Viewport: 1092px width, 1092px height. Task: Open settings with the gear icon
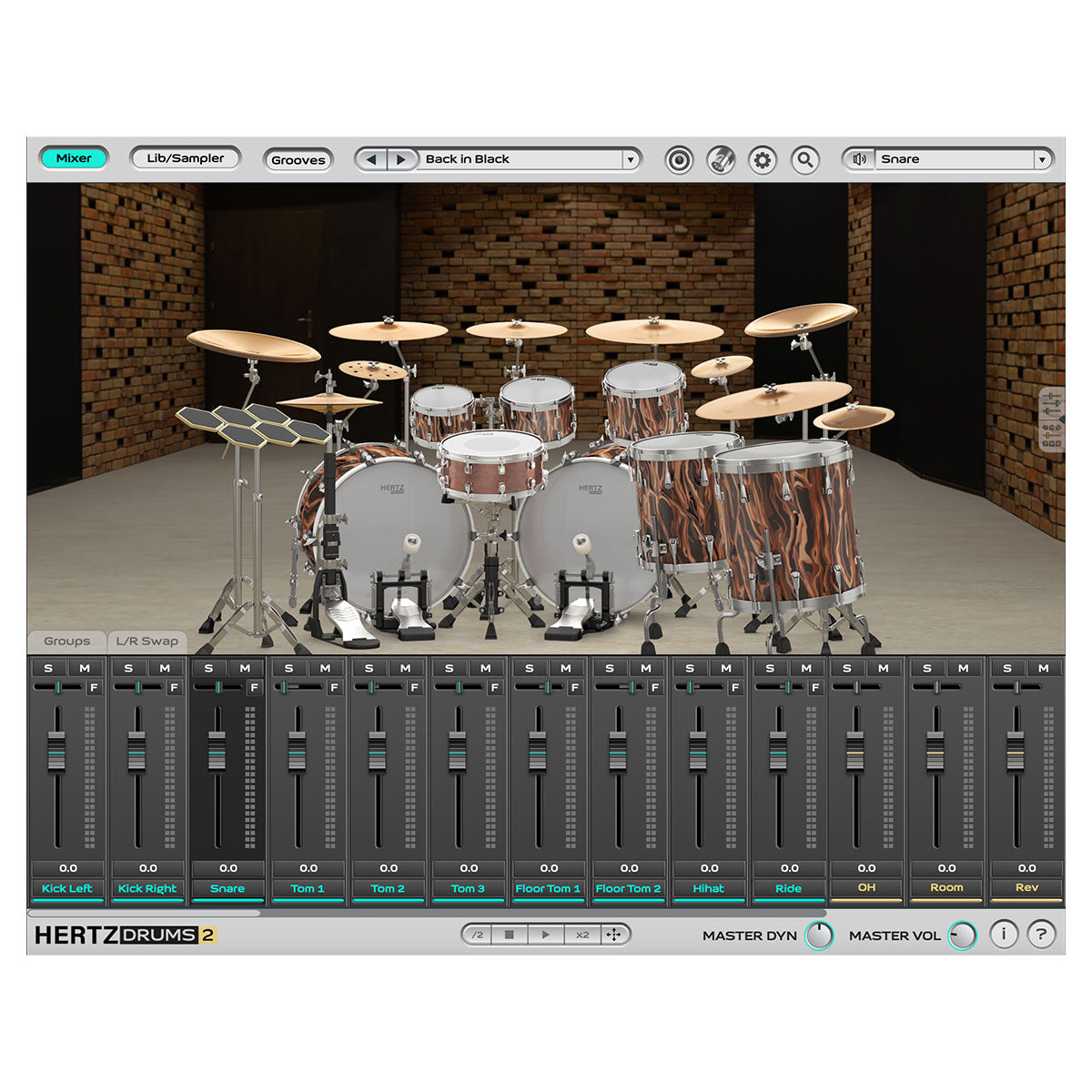(x=763, y=160)
